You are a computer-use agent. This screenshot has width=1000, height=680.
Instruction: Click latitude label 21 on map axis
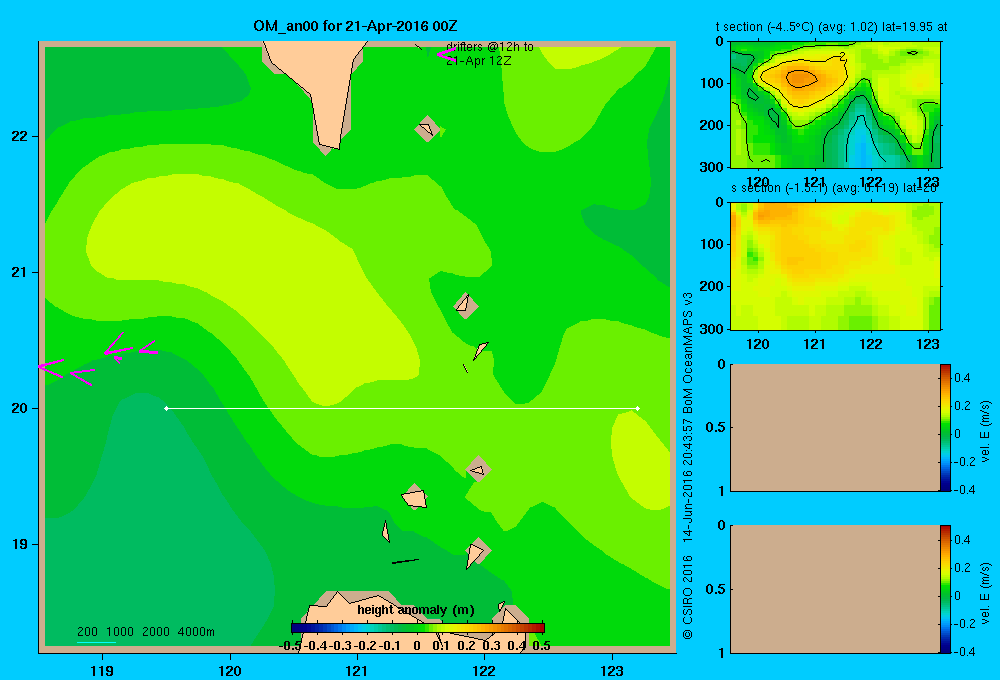click(19, 272)
